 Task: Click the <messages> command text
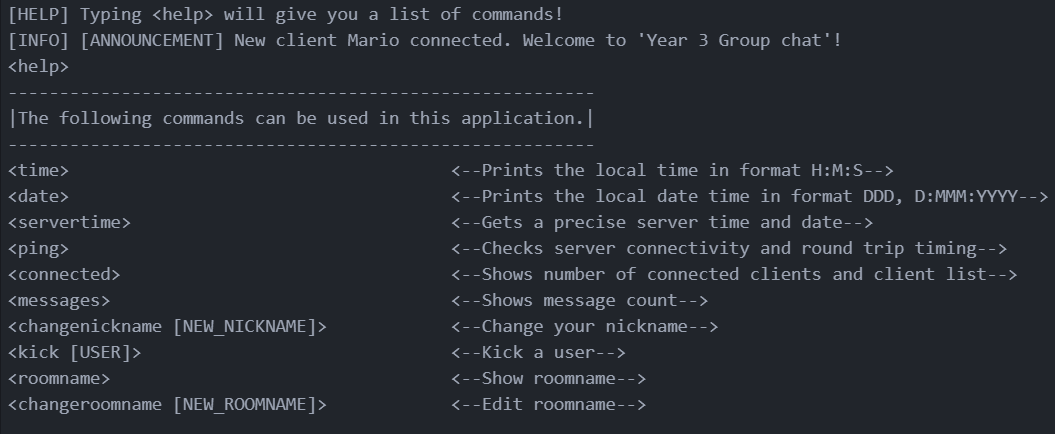tap(59, 301)
